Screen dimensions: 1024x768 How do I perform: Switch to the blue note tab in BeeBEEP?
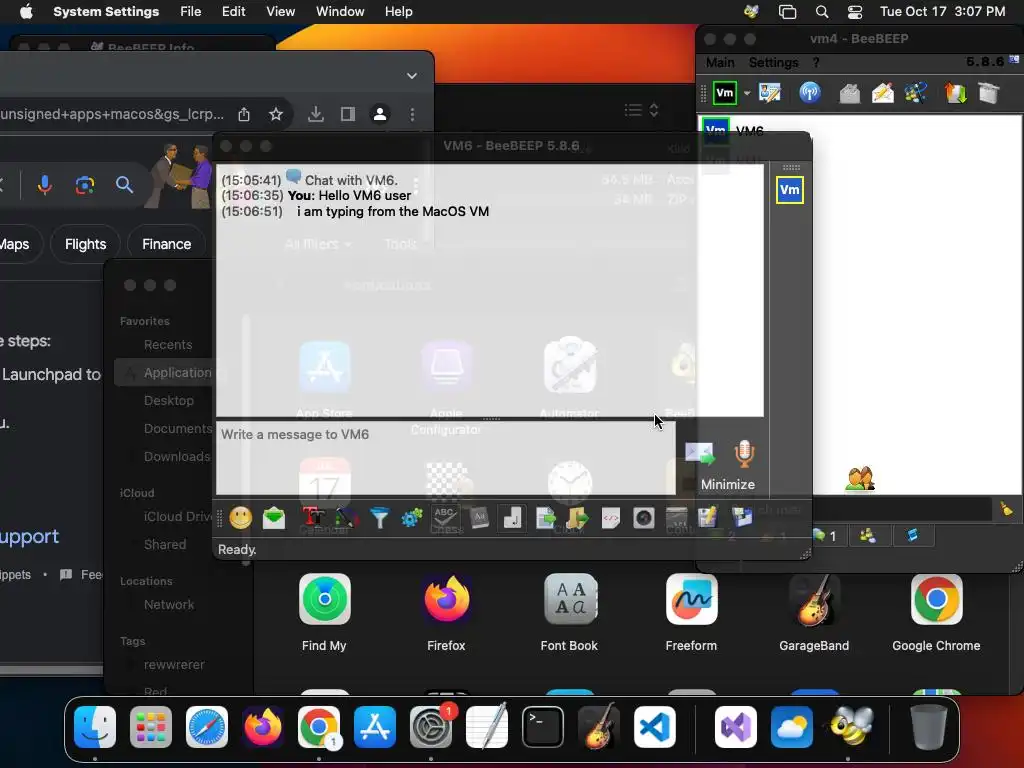[912, 536]
